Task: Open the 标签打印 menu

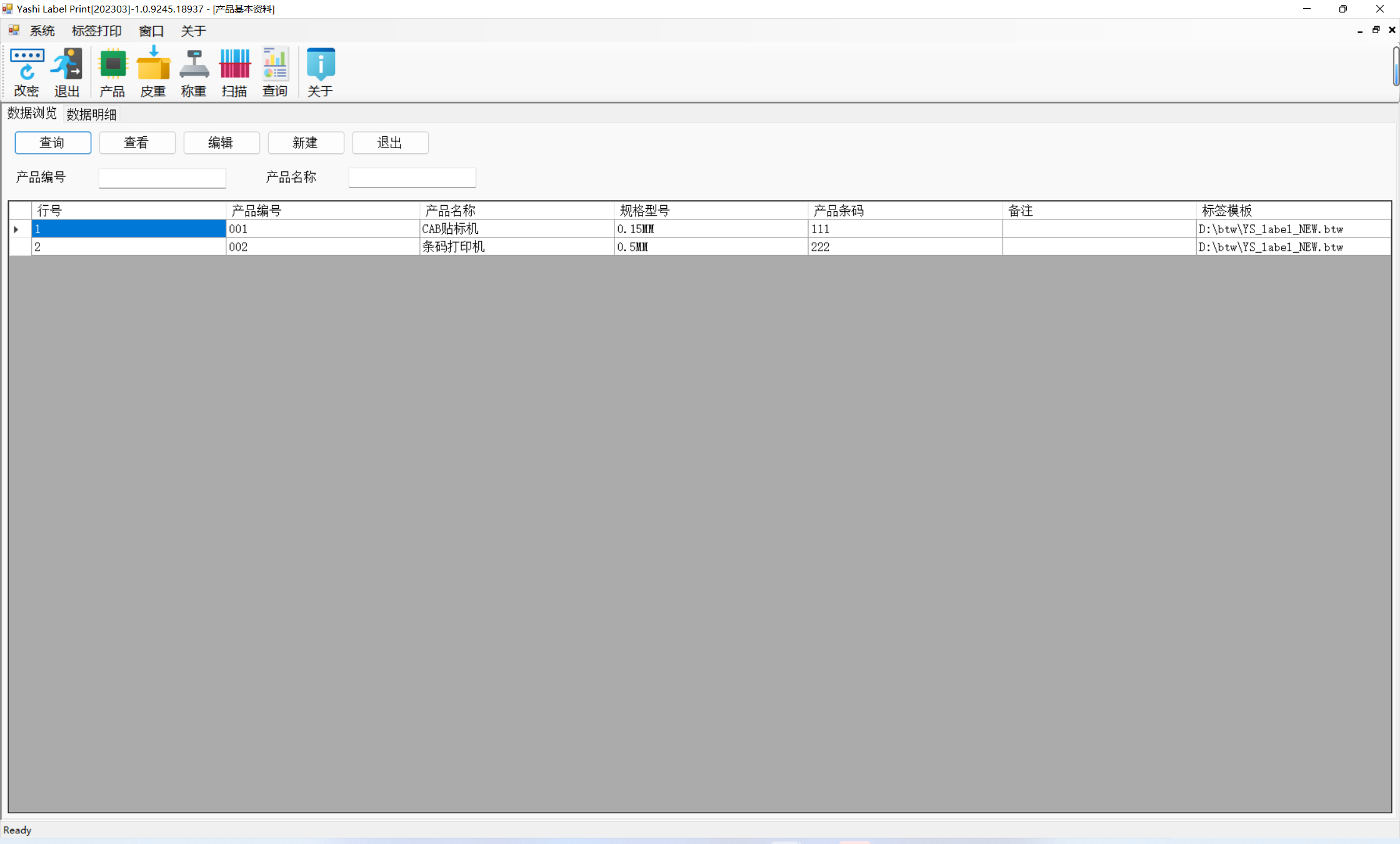Action: (x=97, y=31)
